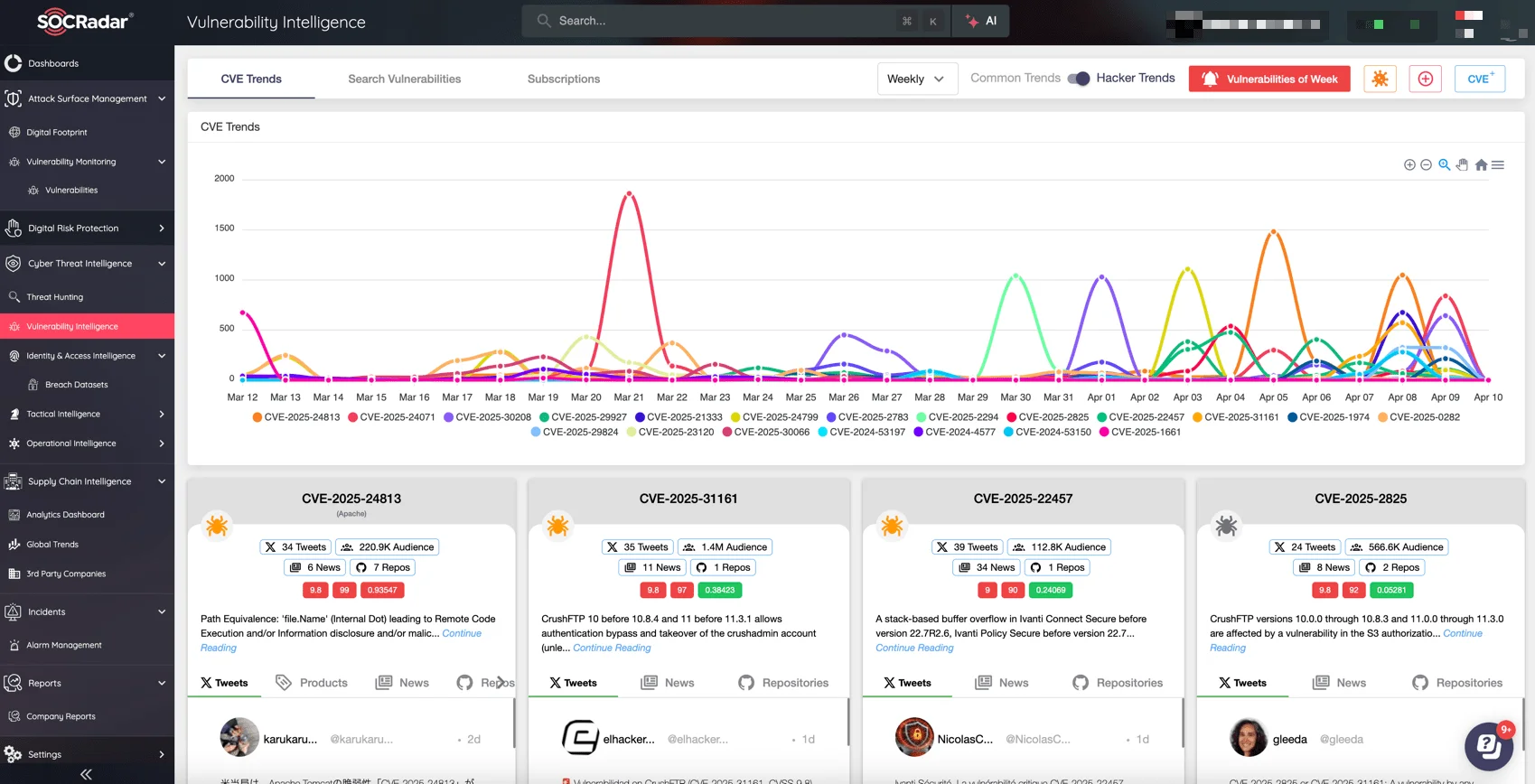The width and height of the screenshot is (1535, 784).
Task: Expand Vulnerability Monitoring section
Action: click(87, 162)
